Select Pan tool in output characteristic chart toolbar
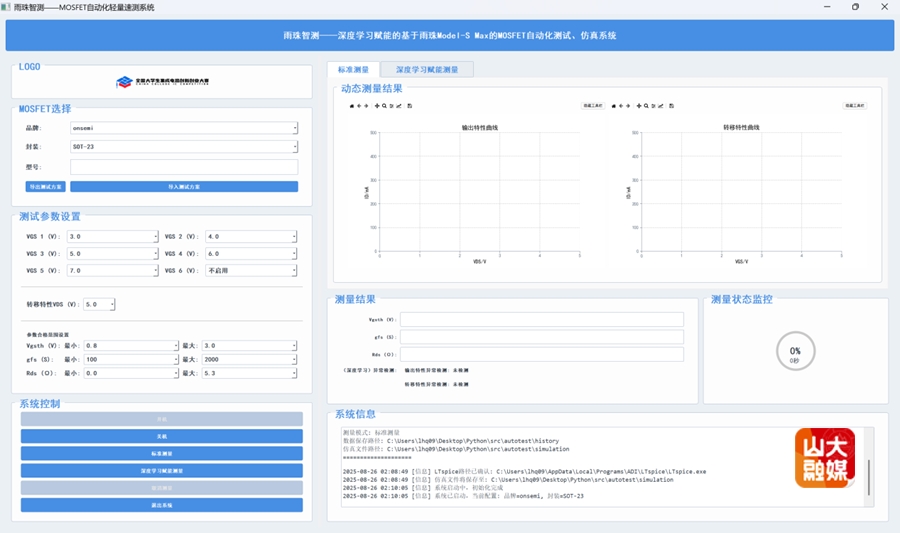 (x=377, y=106)
